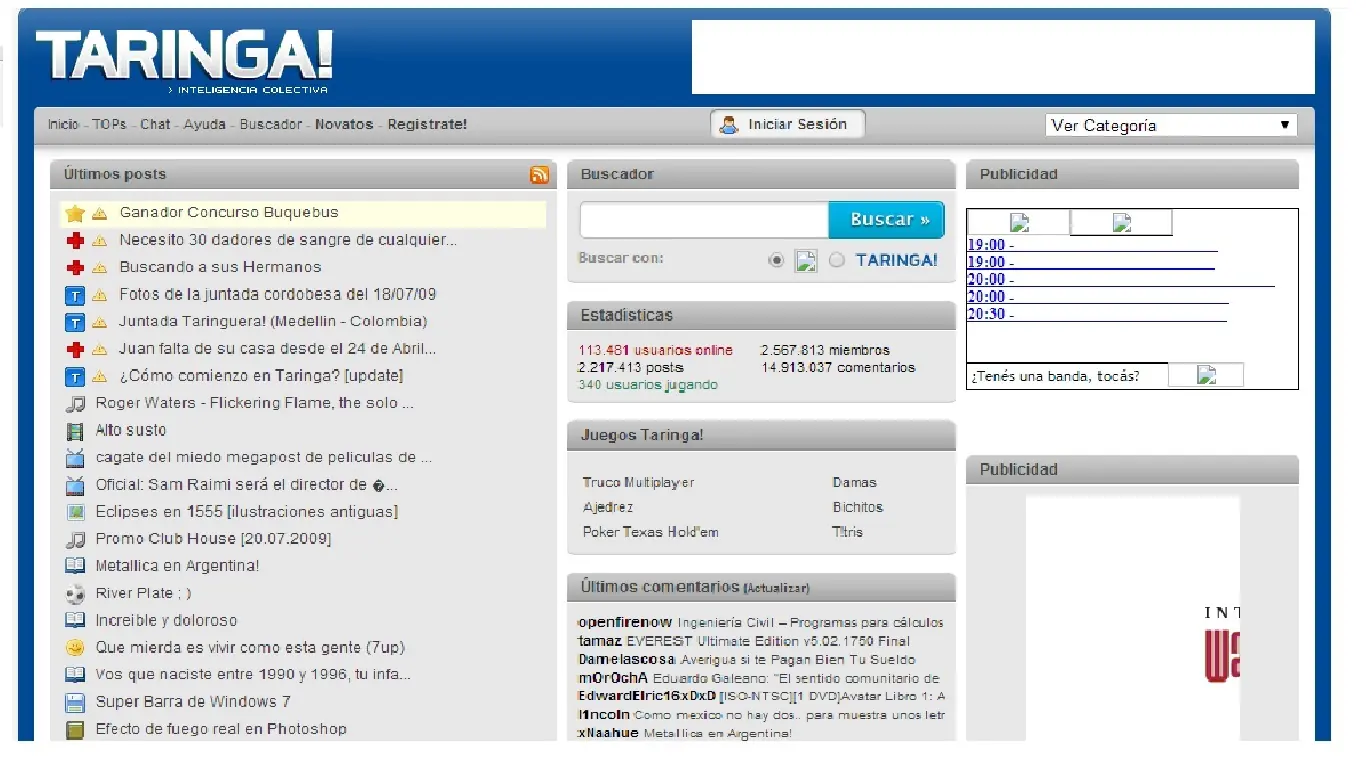Open the Alto susto post
The width and height of the screenshot is (1366, 768).
click(x=131, y=431)
